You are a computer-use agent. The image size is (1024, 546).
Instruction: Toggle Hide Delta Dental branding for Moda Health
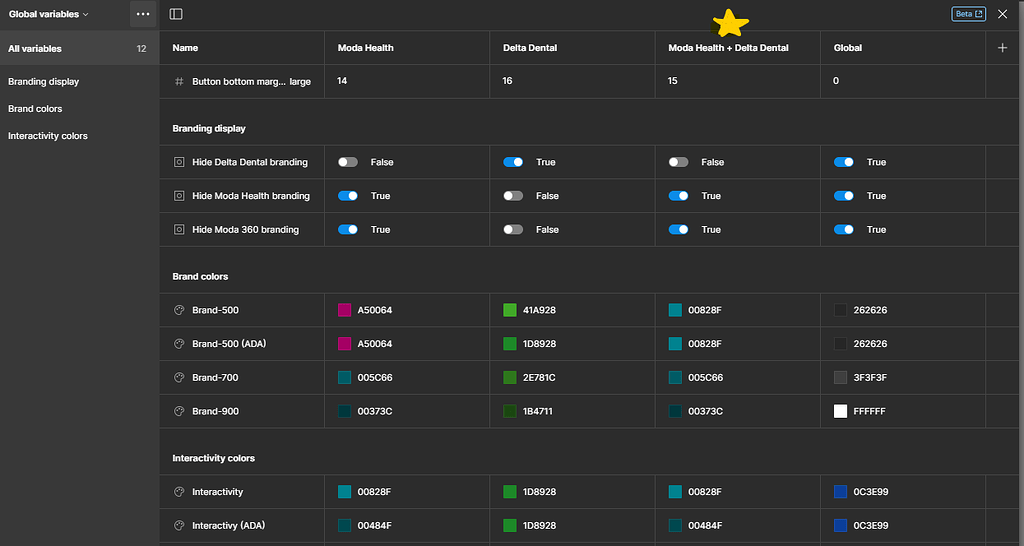[348, 162]
